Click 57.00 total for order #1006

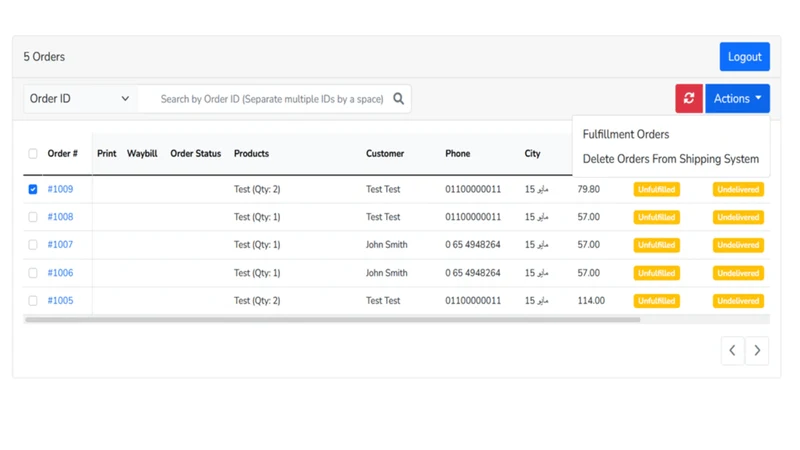(x=588, y=273)
